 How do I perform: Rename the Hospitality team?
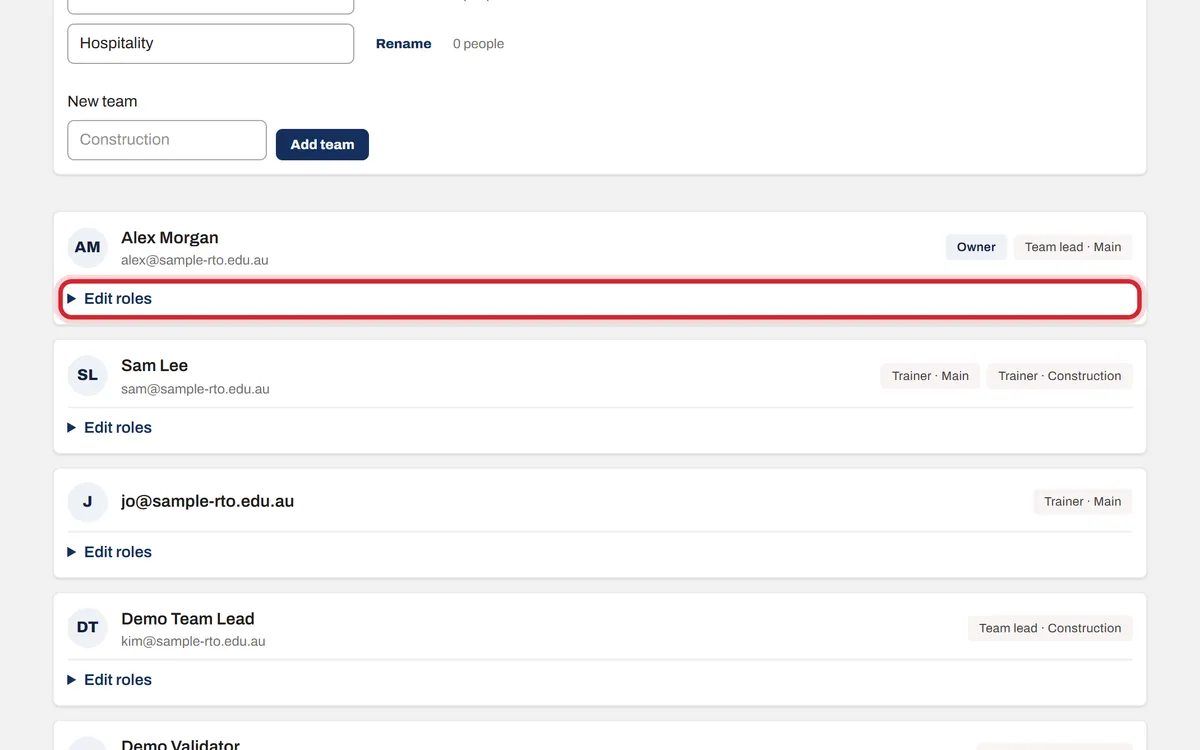pyautogui.click(x=404, y=44)
